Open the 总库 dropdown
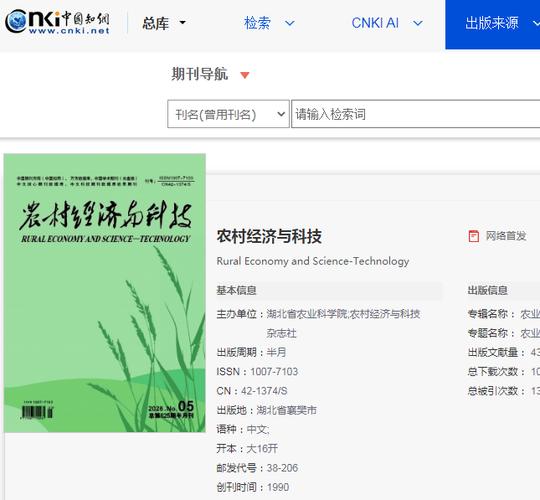The width and height of the screenshot is (540, 500). coord(164,23)
